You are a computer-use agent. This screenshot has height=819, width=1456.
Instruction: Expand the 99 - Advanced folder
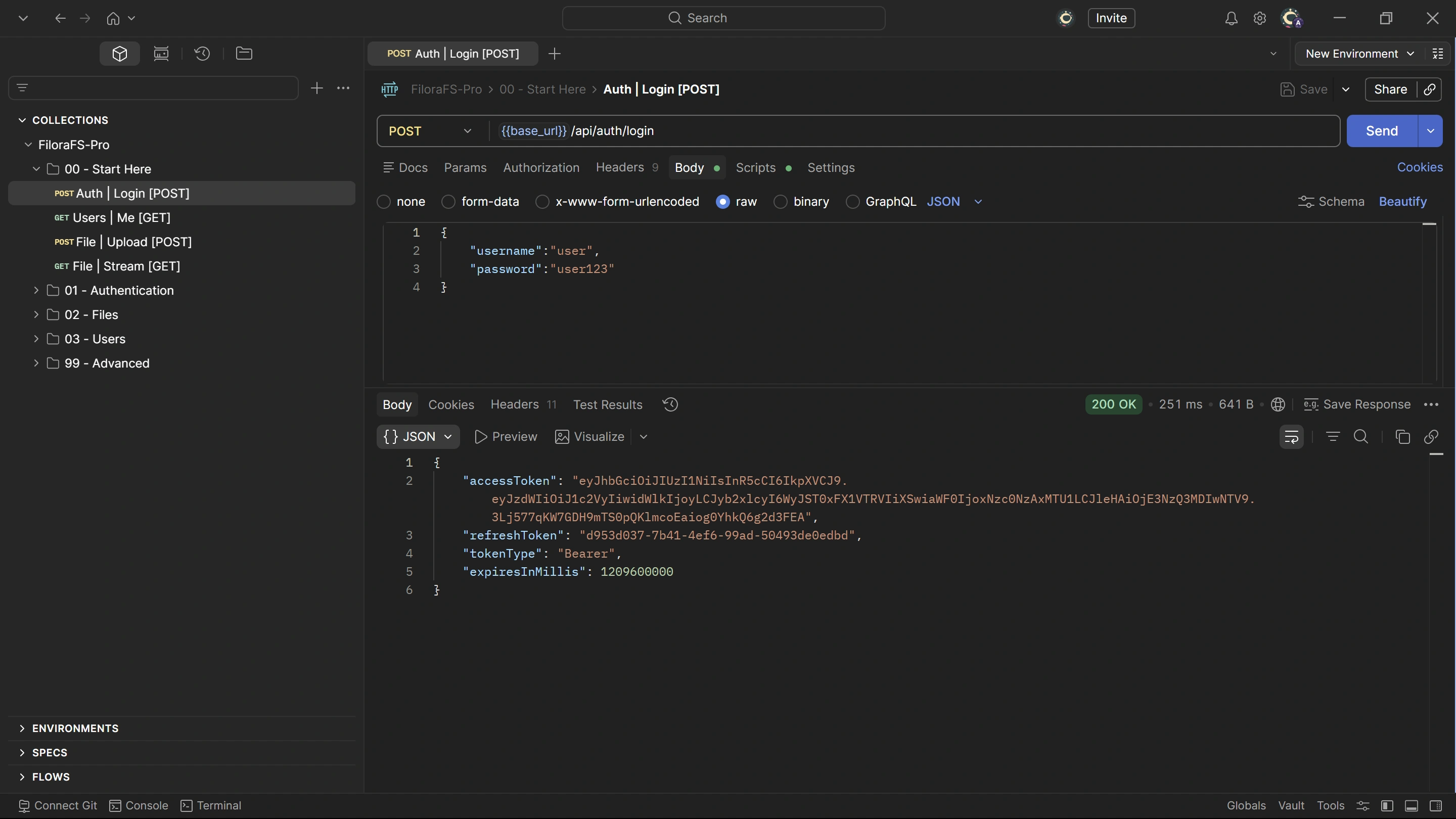point(36,363)
